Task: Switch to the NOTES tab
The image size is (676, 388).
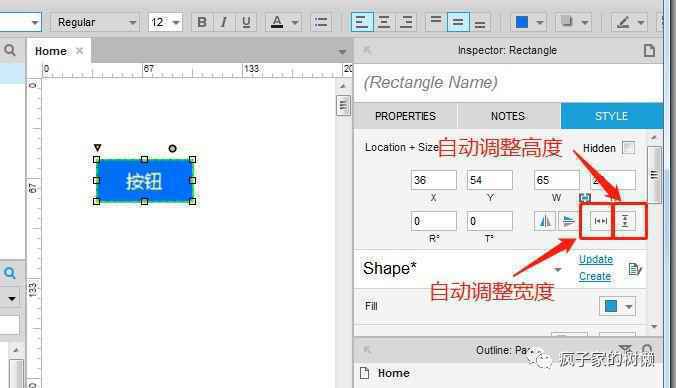Action: pyautogui.click(x=508, y=116)
